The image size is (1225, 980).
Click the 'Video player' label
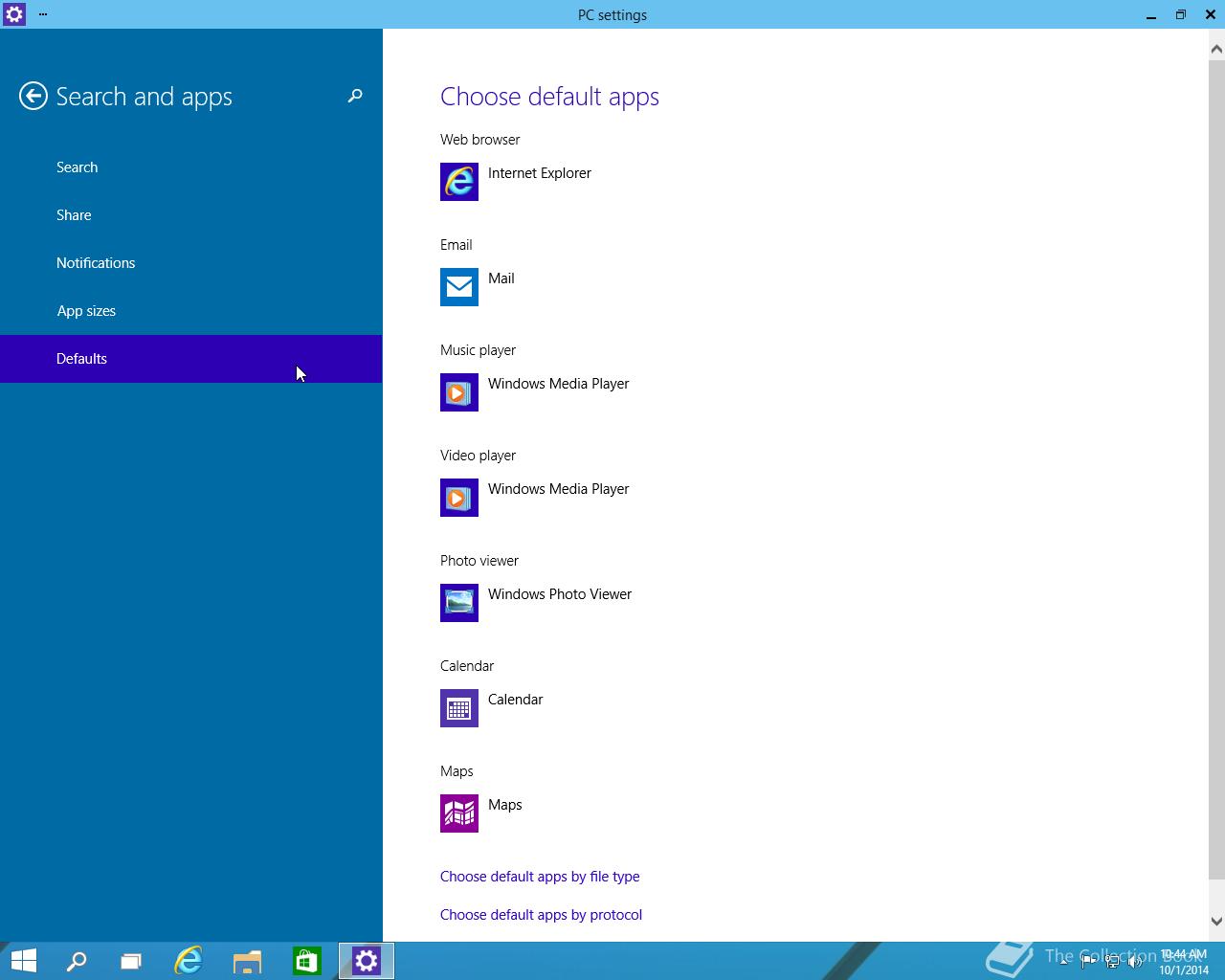point(478,456)
